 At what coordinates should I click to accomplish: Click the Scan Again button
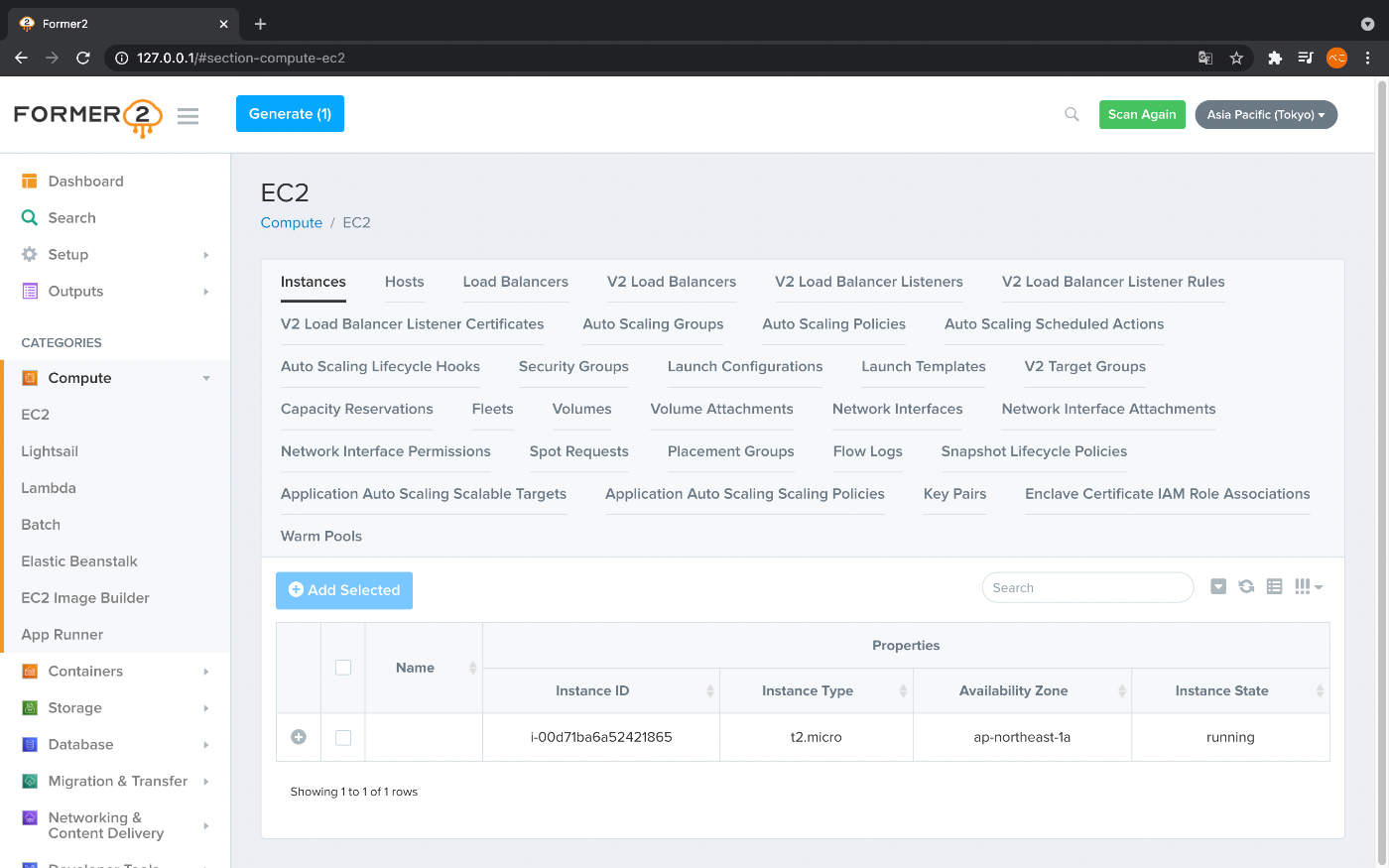coord(1142,114)
